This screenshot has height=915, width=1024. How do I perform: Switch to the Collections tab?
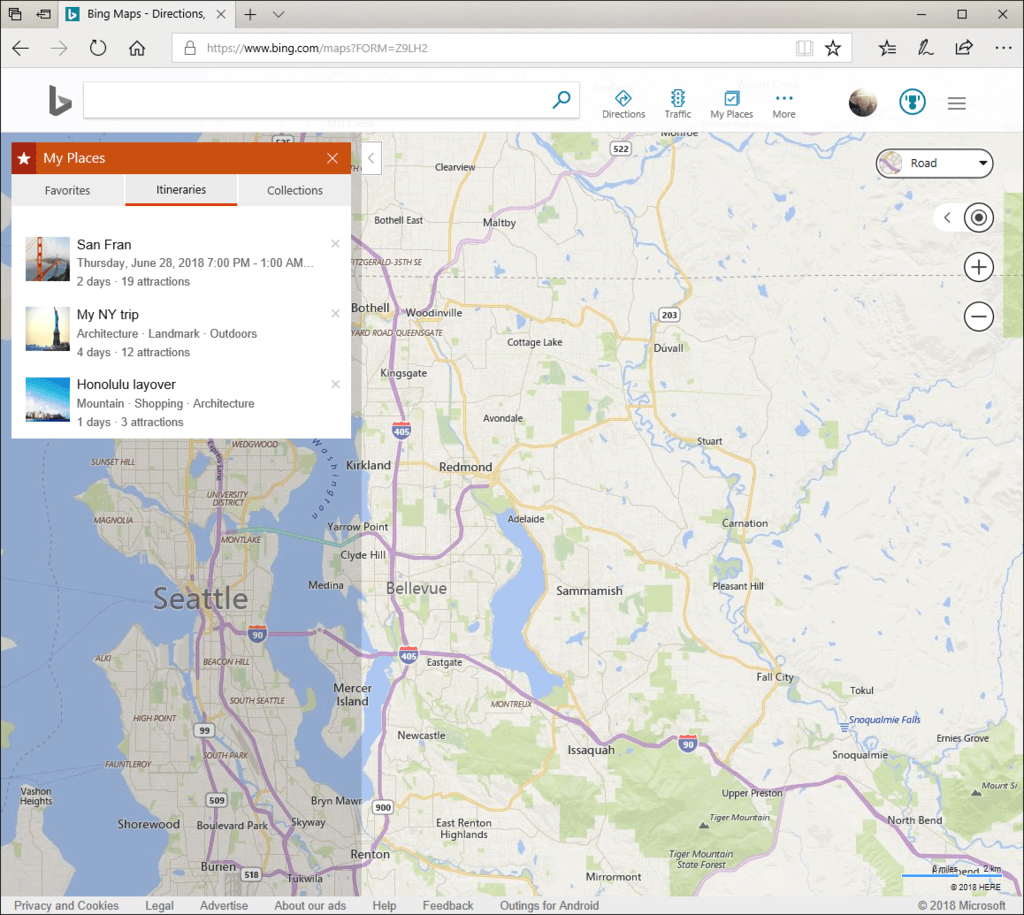295,190
